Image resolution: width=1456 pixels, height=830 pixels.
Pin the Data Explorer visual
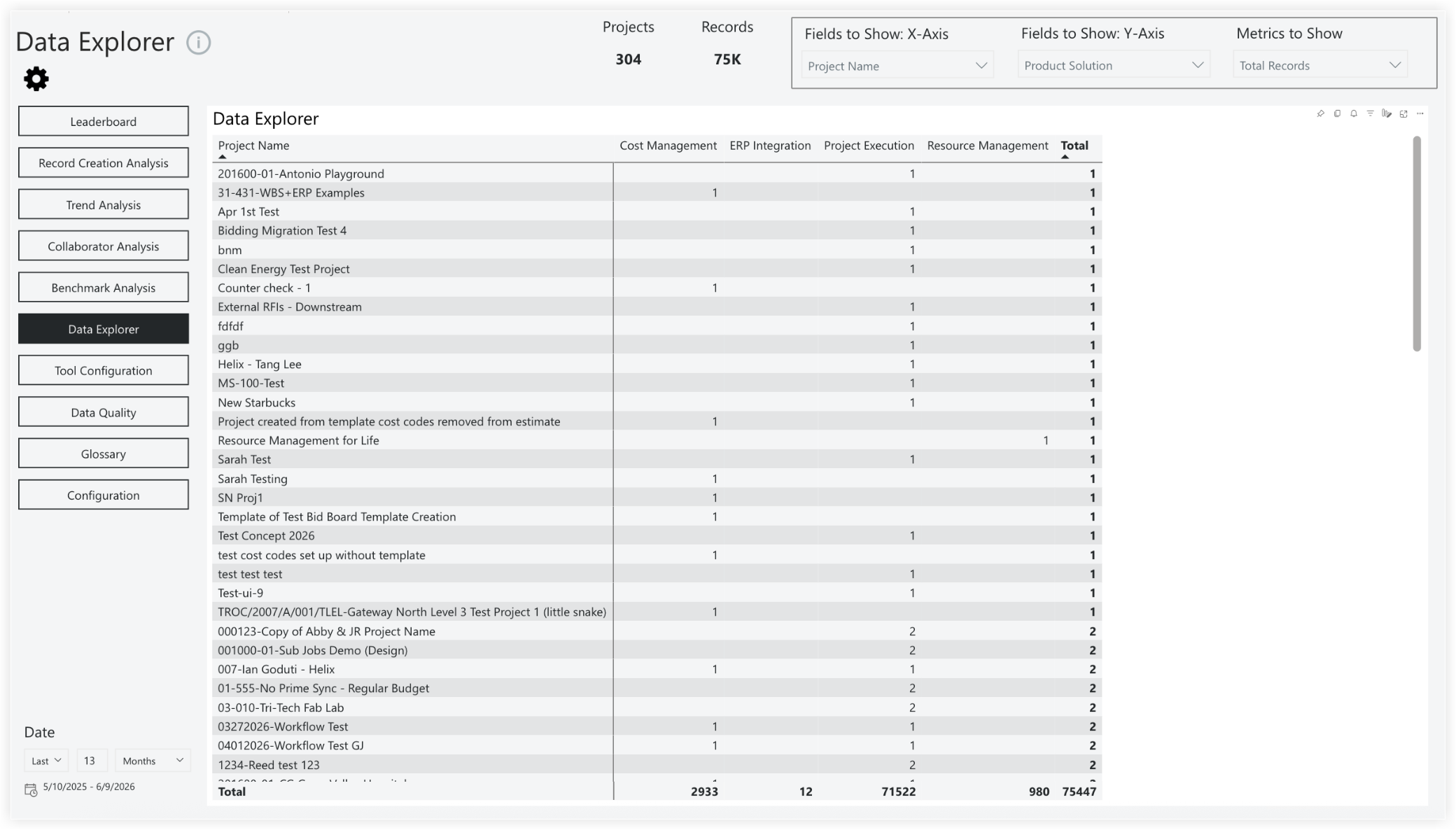[1321, 113]
